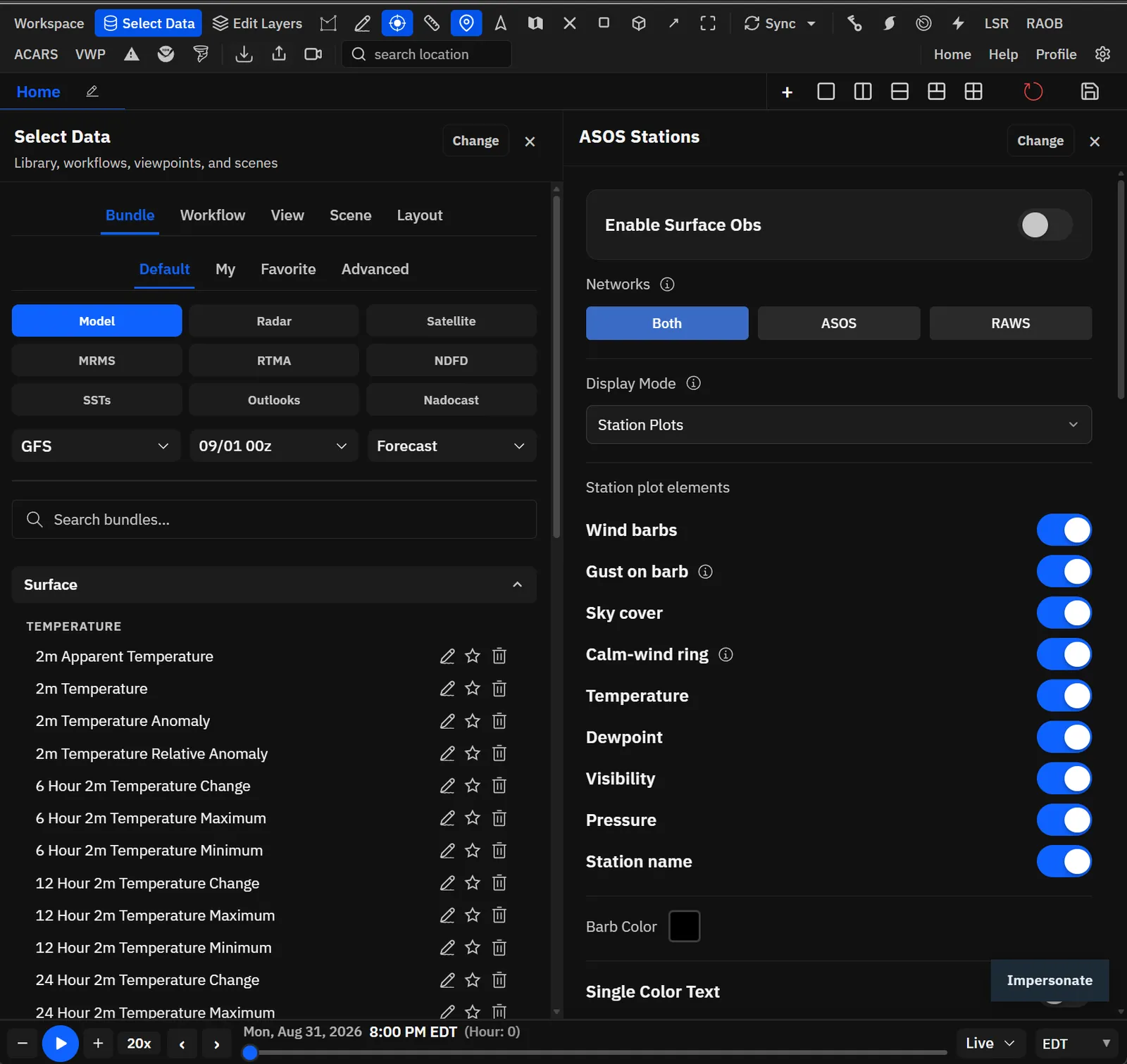Click the search location field
The width and height of the screenshot is (1127, 1064).
tap(426, 54)
